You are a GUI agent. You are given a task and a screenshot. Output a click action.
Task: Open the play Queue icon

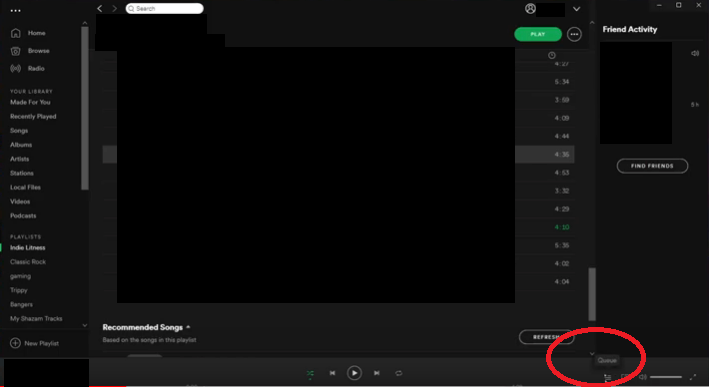pos(608,377)
